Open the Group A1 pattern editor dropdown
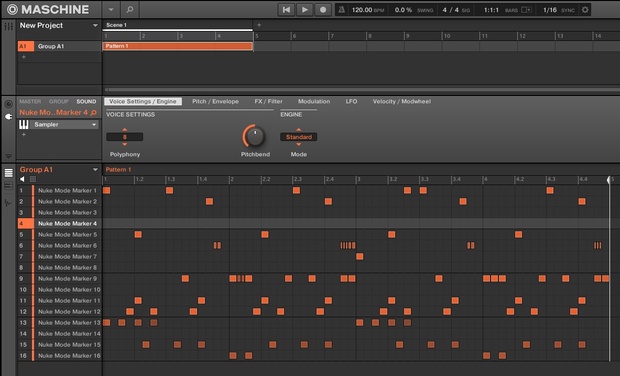Image resolution: width=620 pixels, height=376 pixels. point(95,170)
